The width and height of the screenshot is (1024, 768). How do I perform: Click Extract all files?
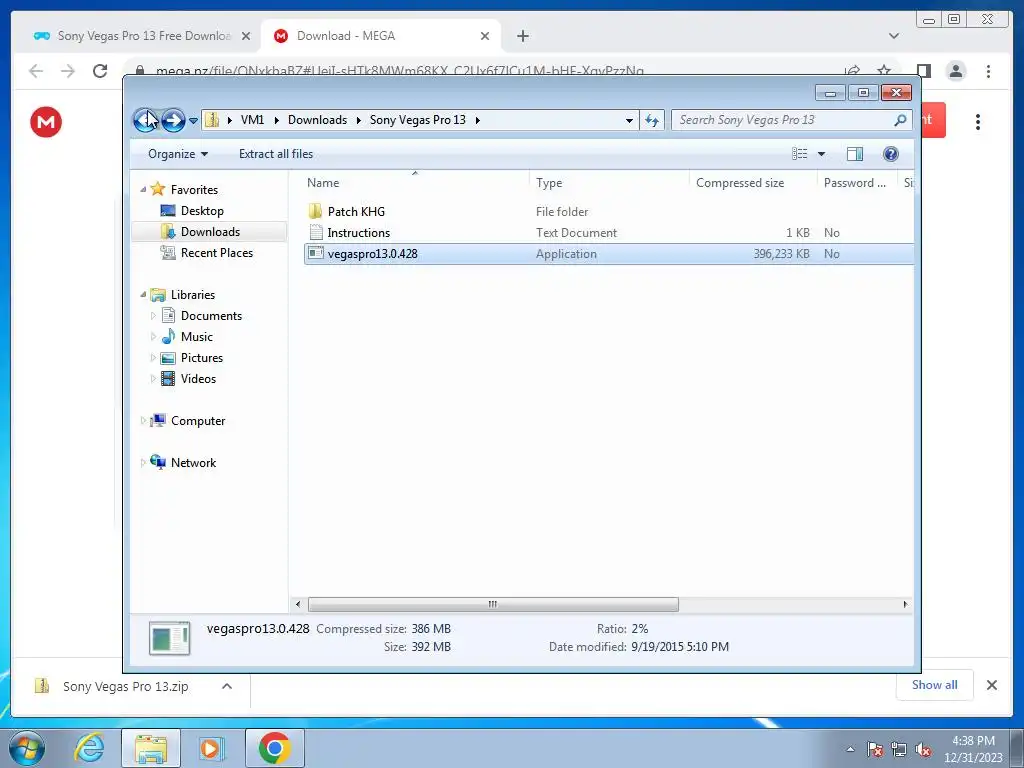point(276,153)
